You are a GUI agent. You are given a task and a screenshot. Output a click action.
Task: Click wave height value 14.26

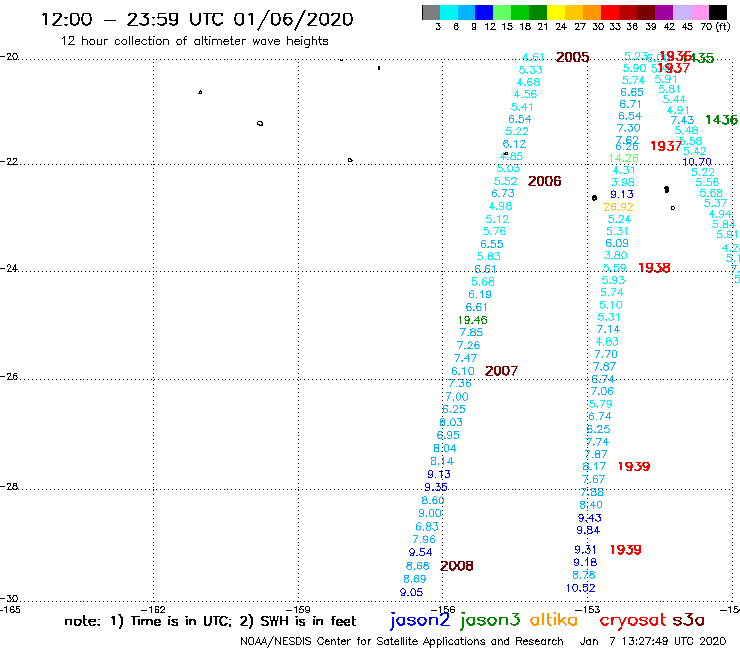click(x=623, y=158)
